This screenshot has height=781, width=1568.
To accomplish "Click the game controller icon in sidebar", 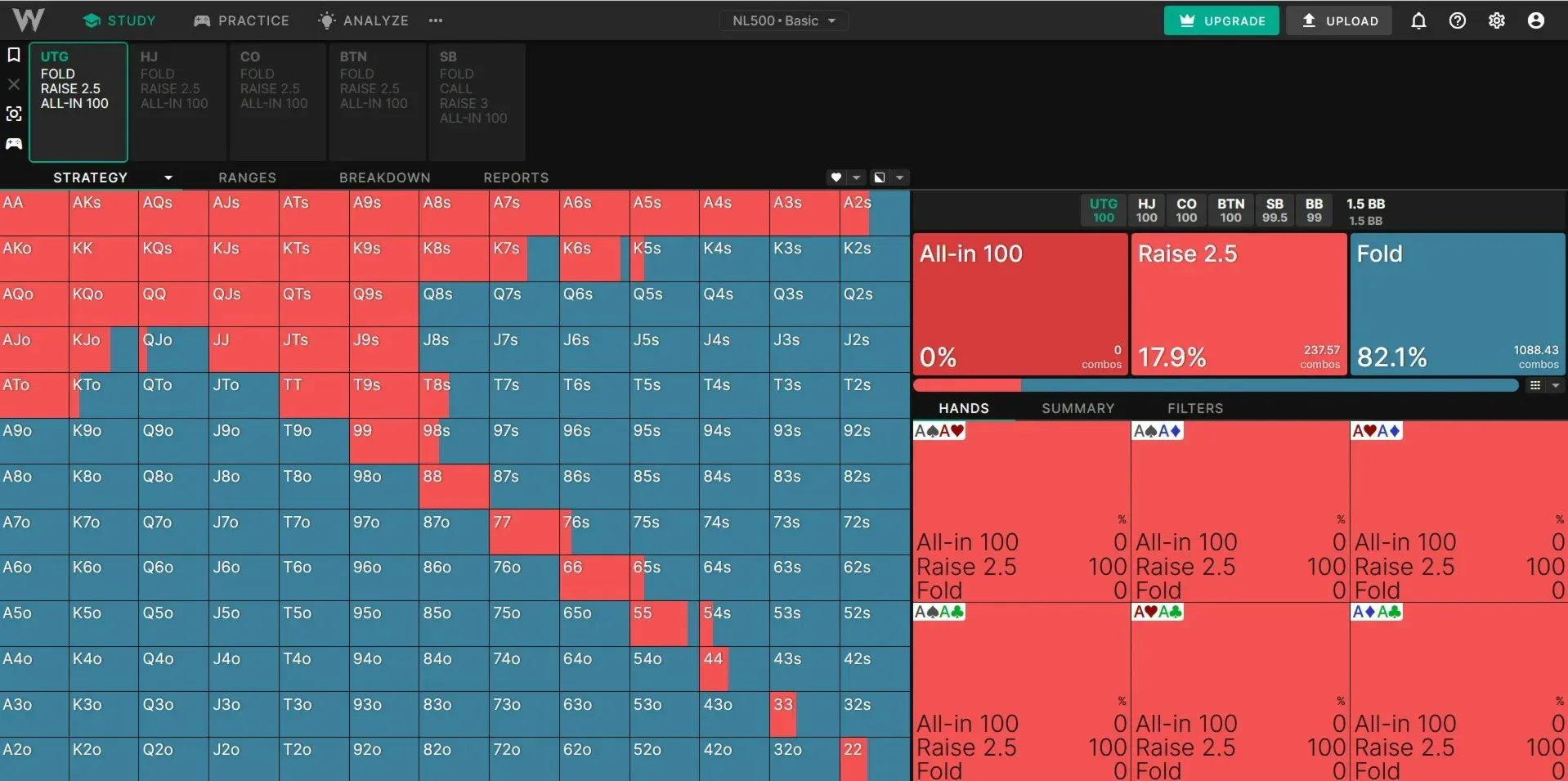I will click(x=14, y=143).
